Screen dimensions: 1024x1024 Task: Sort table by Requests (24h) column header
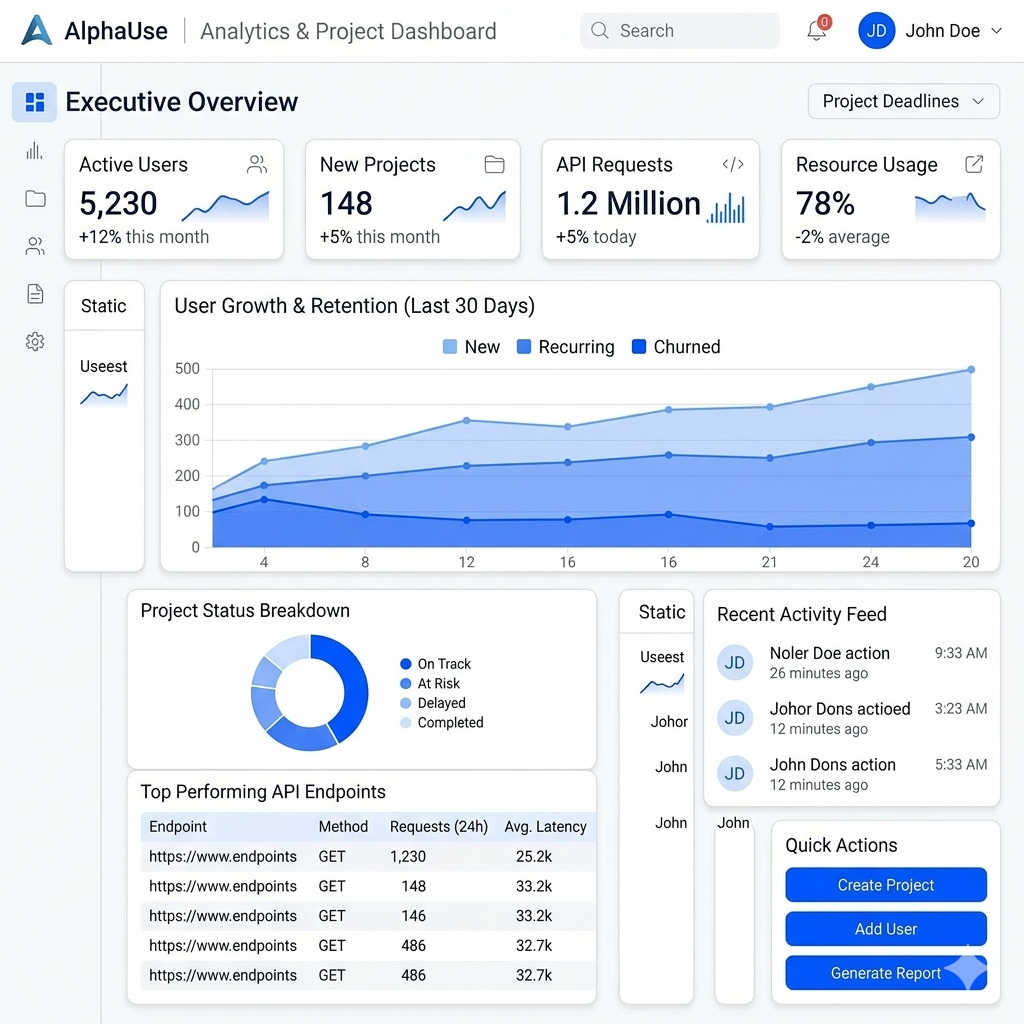coord(438,827)
